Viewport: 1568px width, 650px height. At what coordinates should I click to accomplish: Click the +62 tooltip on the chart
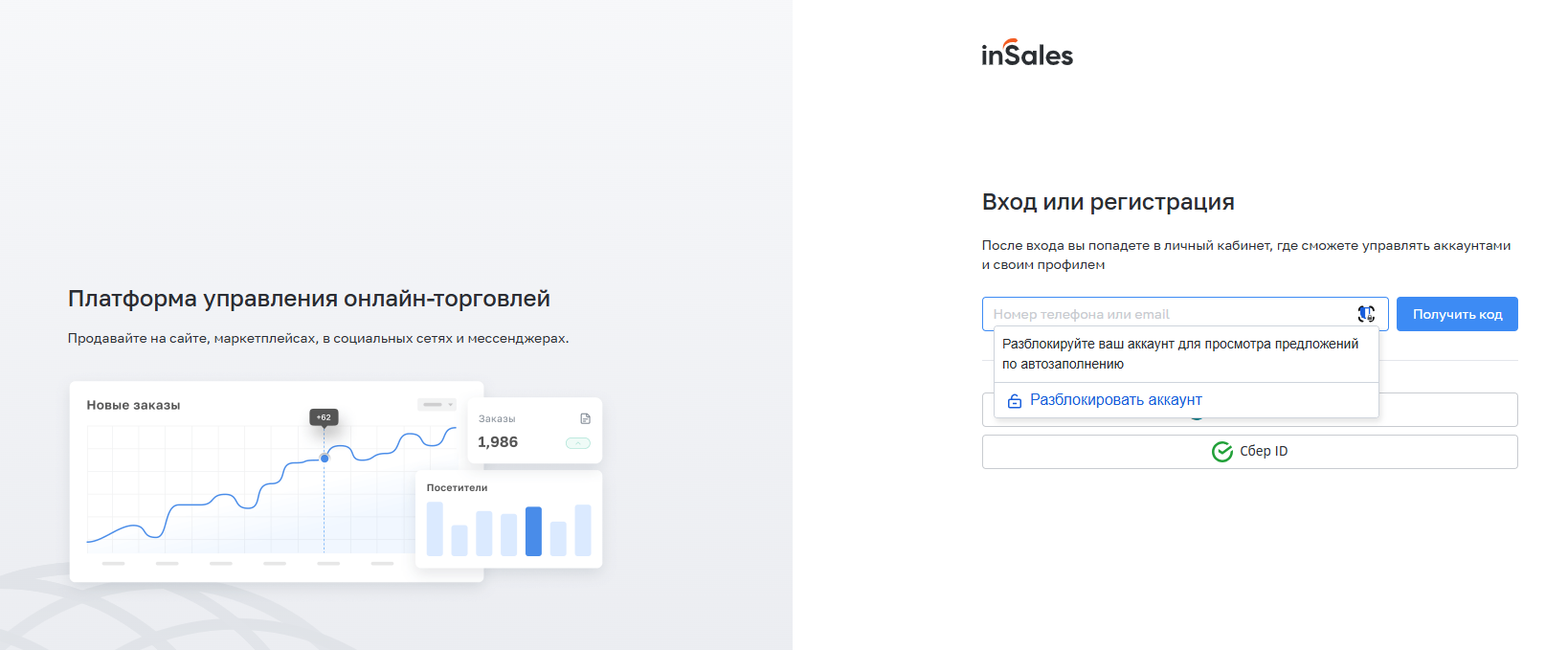point(324,417)
